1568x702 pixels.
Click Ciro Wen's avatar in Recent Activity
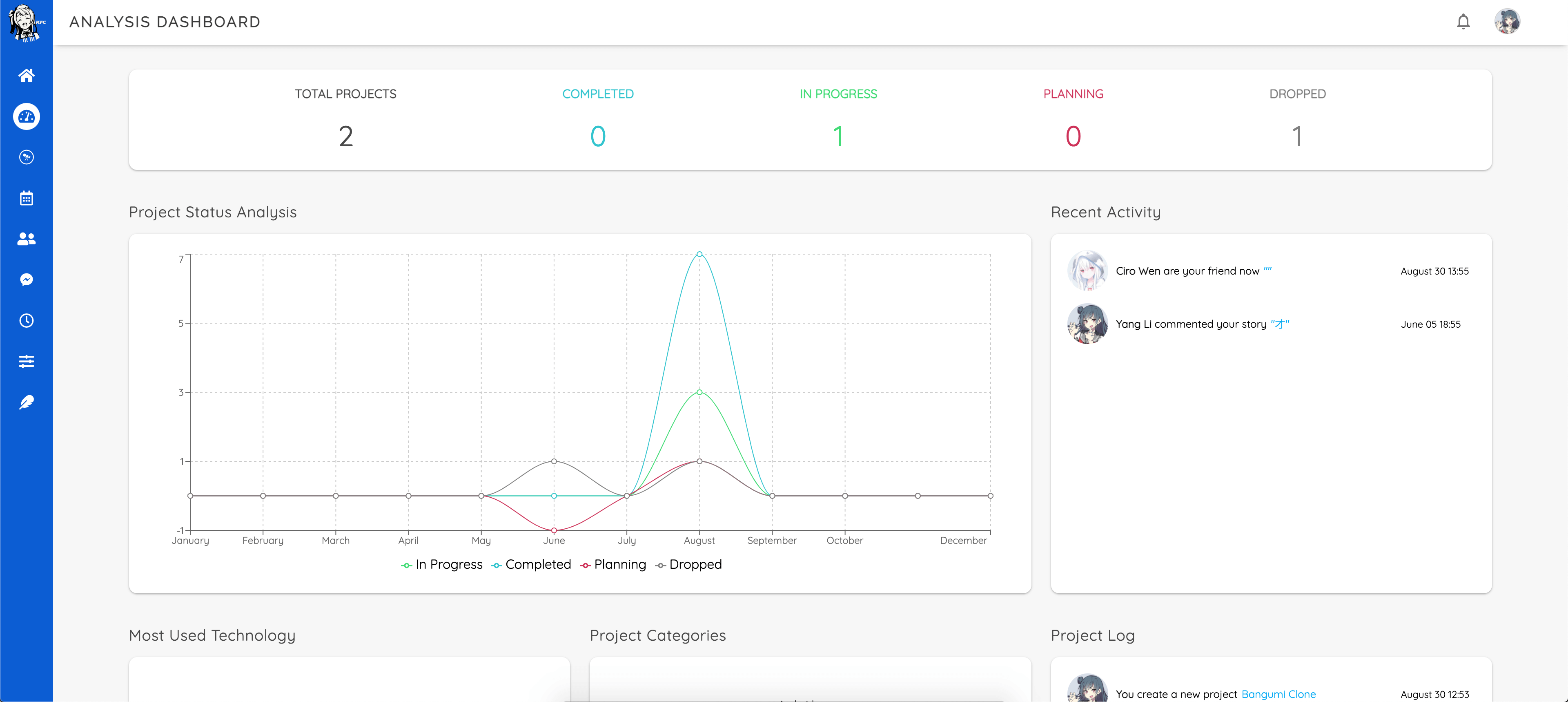click(1087, 271)
